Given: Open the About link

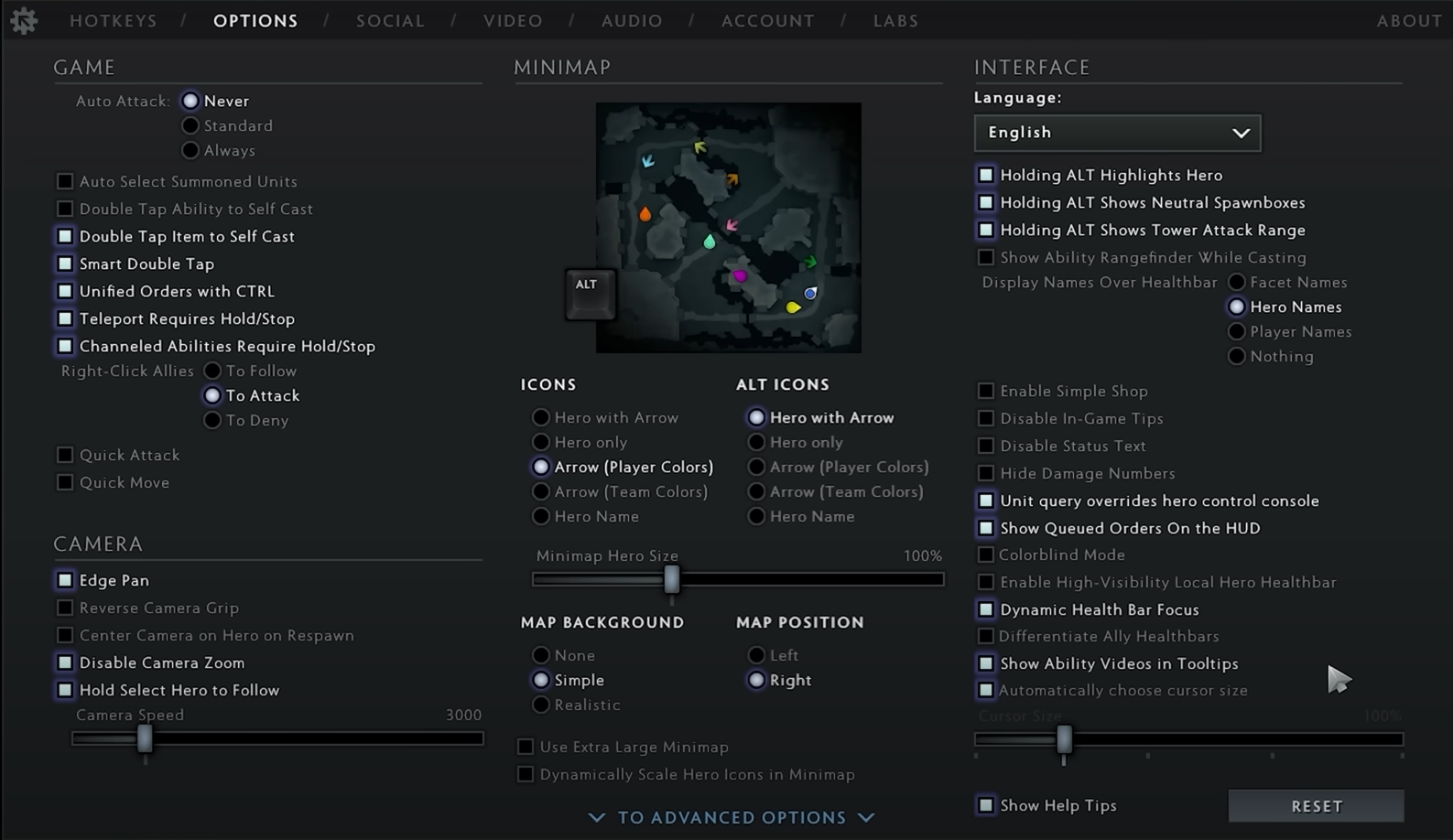Looking at the screenshot, I should click(1409, 21).
